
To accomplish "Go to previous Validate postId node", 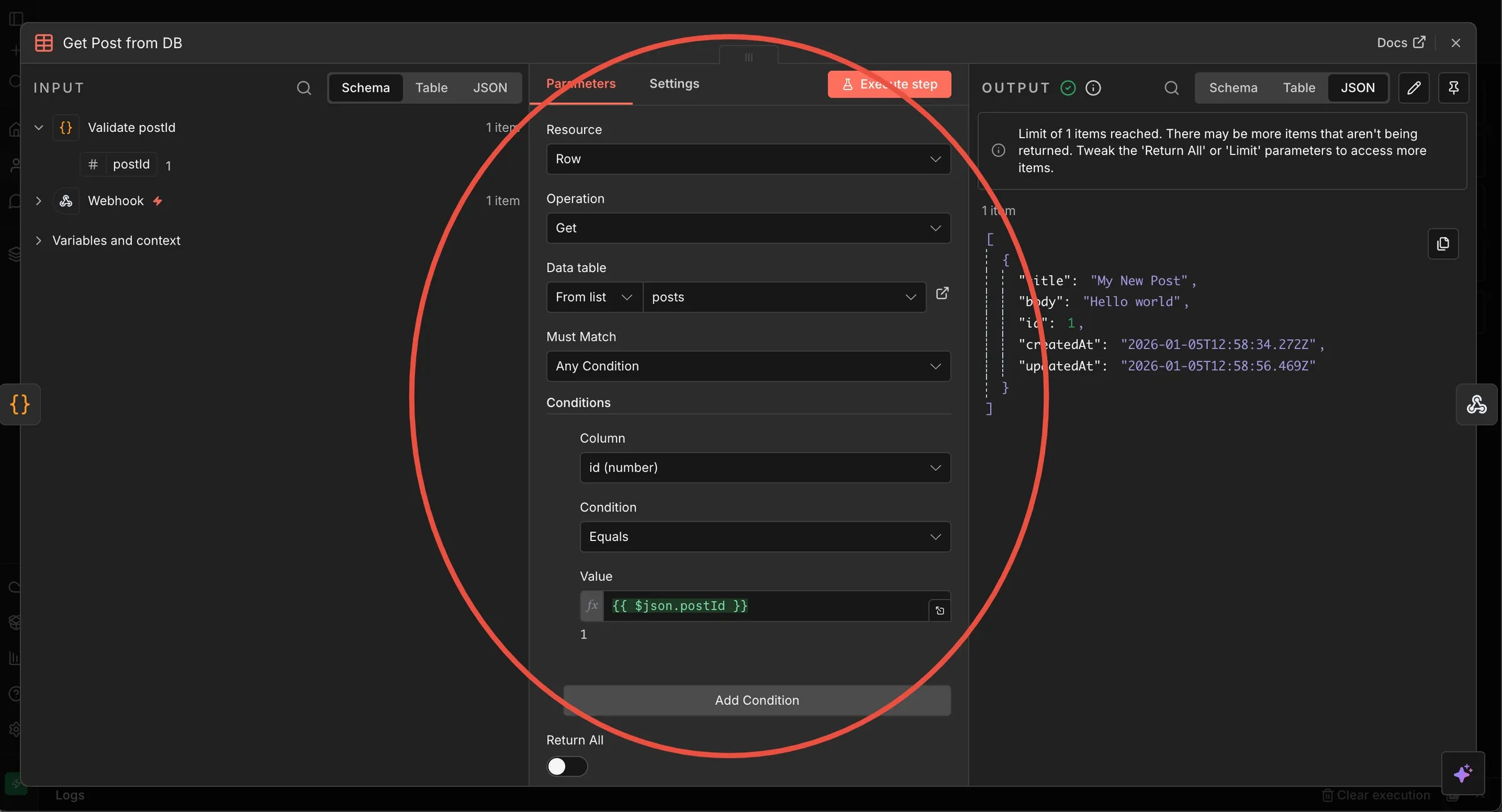I will click(x=20, y=405).
